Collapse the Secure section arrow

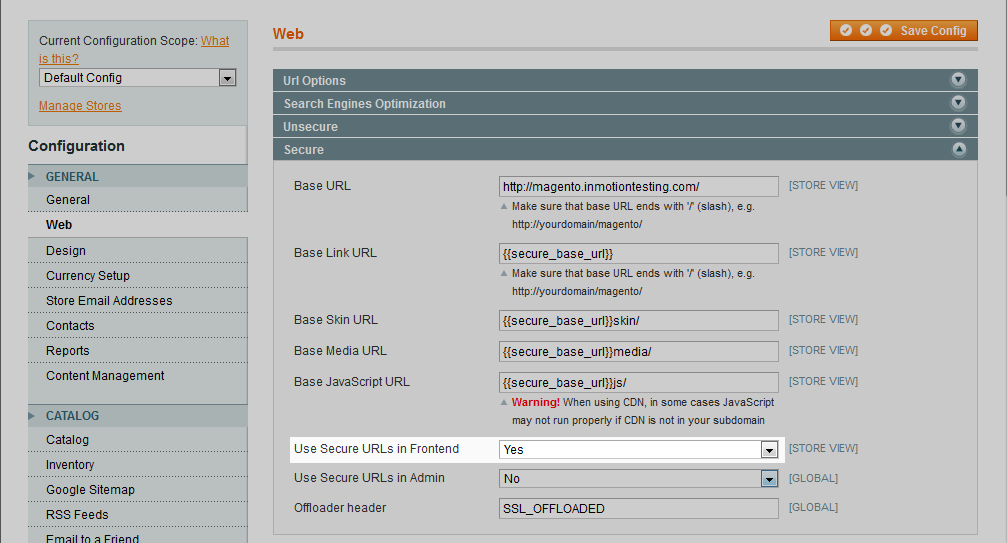(958, 149)
